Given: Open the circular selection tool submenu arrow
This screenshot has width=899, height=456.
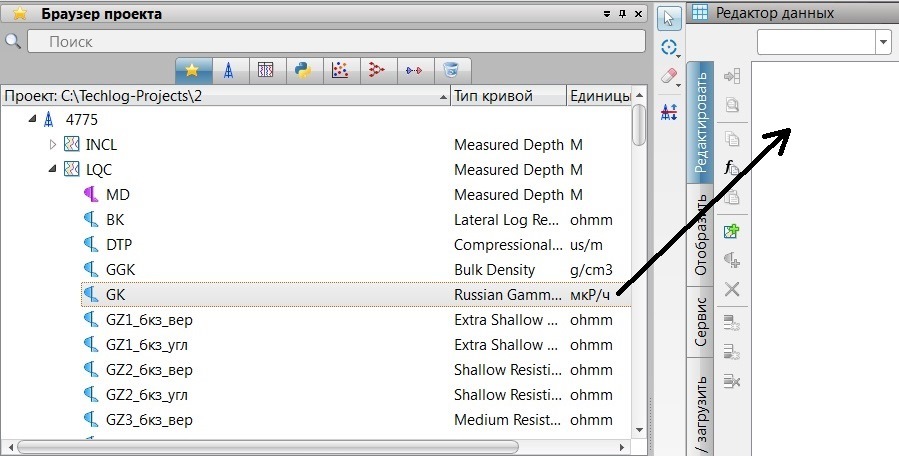Looking at the screenshot, I should tap(678, 56).
